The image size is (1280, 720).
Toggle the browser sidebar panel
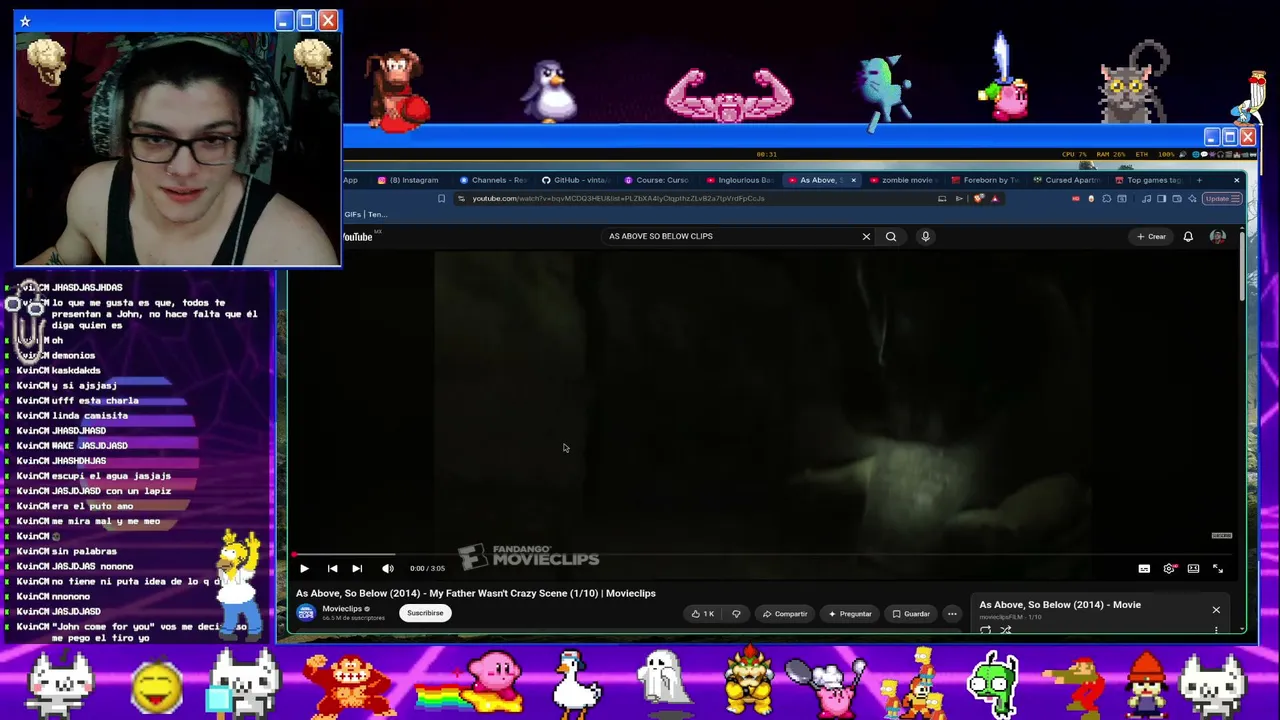pos(1161,199)
